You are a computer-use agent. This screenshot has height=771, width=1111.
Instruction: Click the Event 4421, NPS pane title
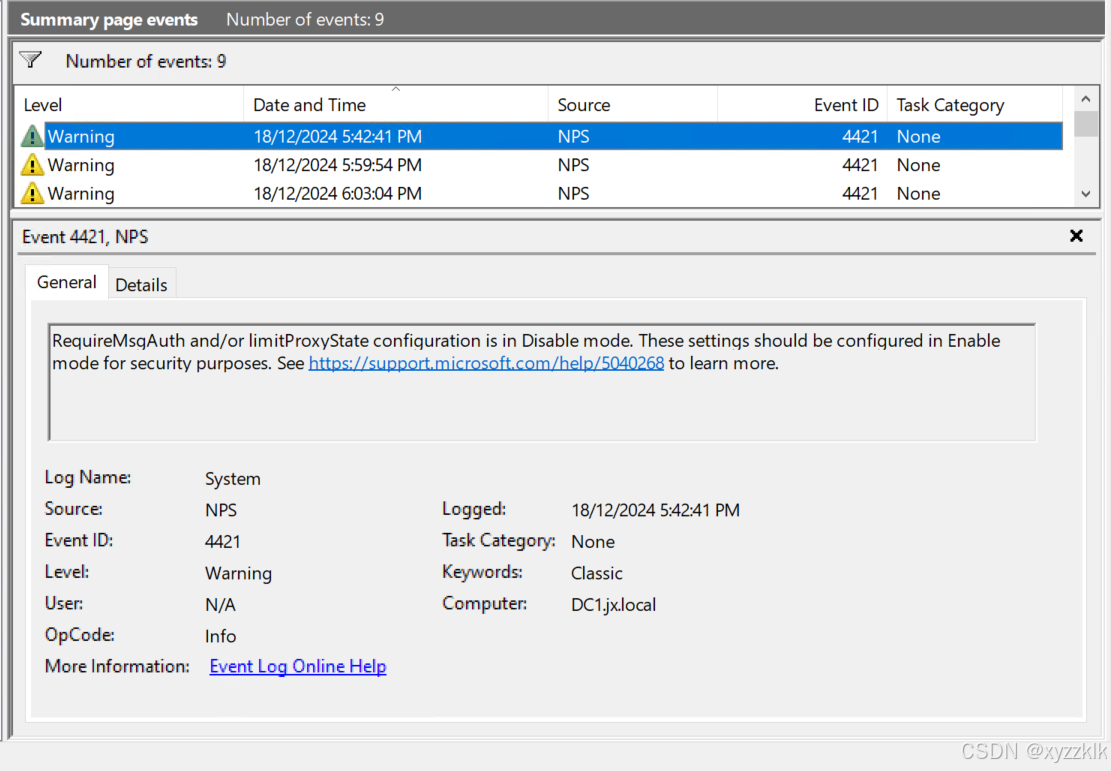point(85,237)
